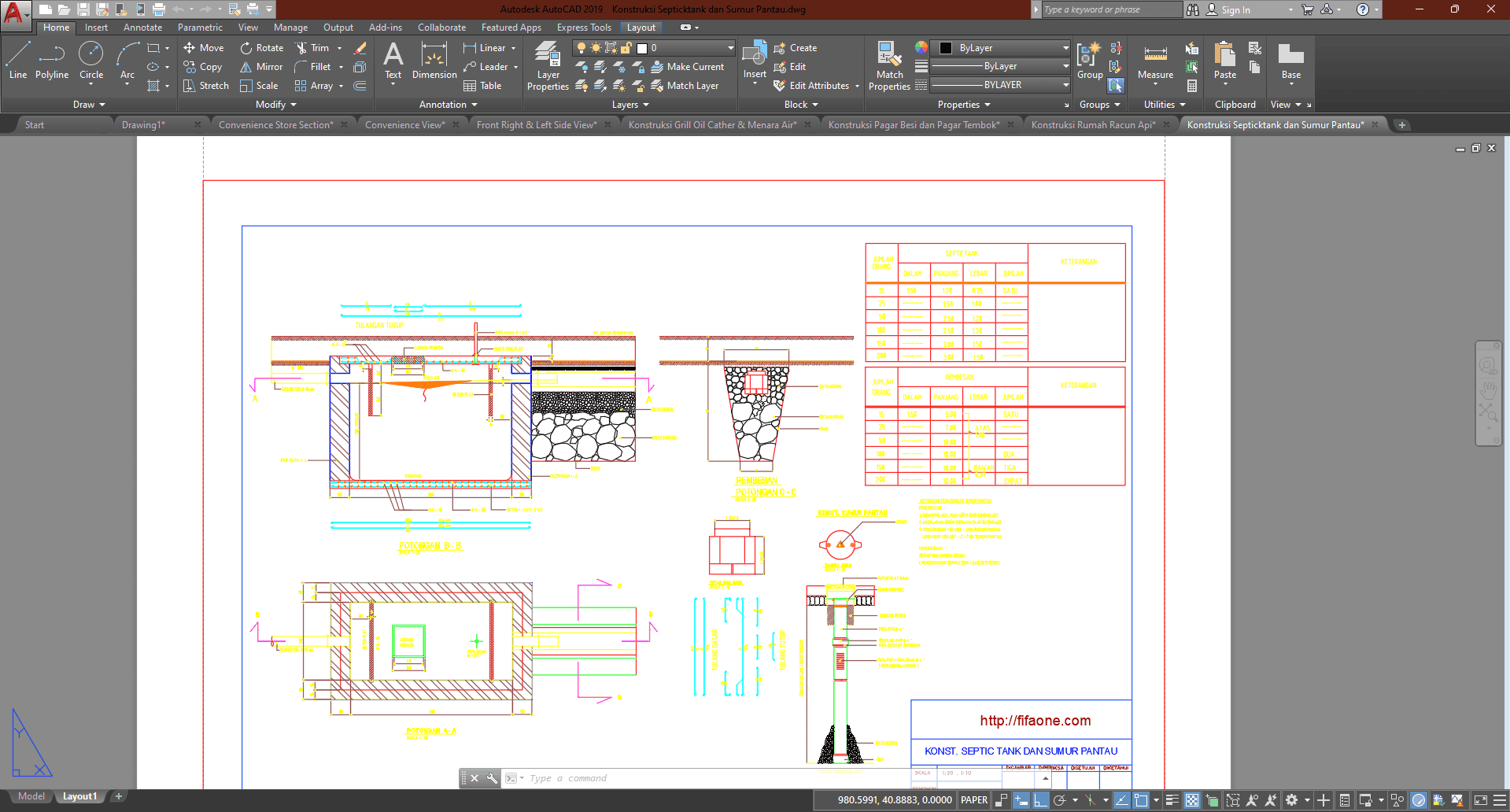Toggle ortho mode in status bar

pyautogui.click(x=1040, y=800)
